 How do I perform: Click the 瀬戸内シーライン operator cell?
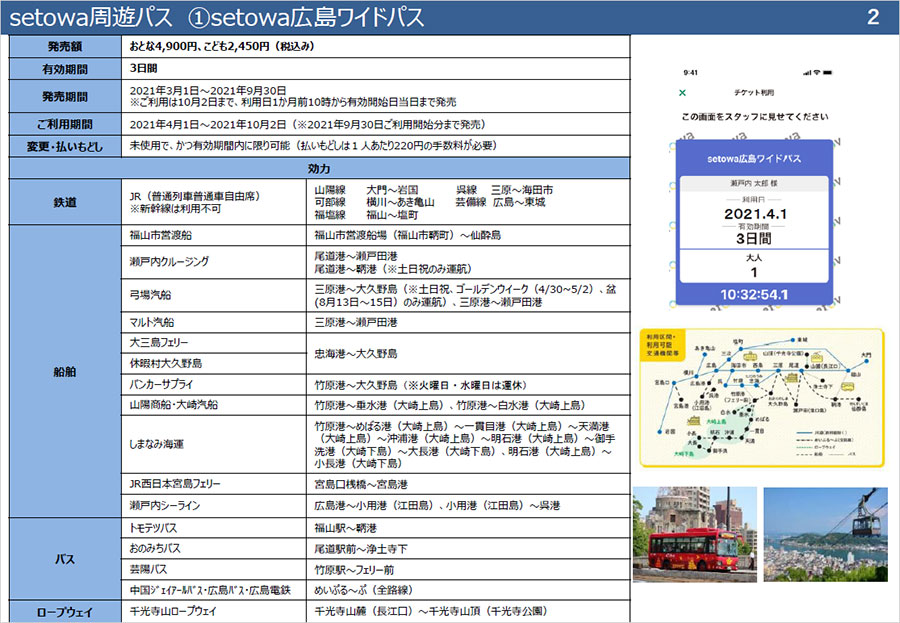click(214, 505)
